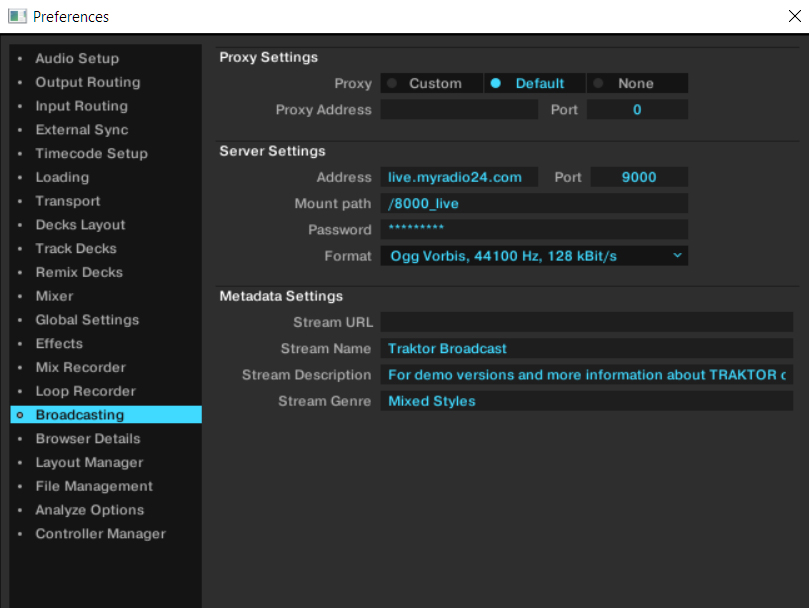
Task: Switch to Mix Recorder settings
Action: 80,367
